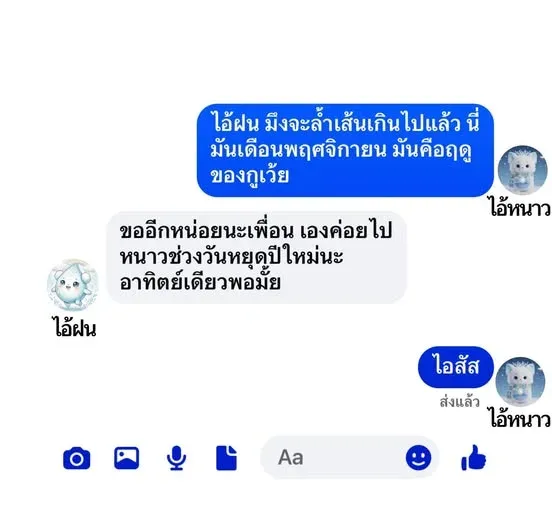Screen dimensions: 552x513
Task: Select the blue message starting ไอ้ฝน มึงจะล้ำเส้น
Action: pos(345,150)
